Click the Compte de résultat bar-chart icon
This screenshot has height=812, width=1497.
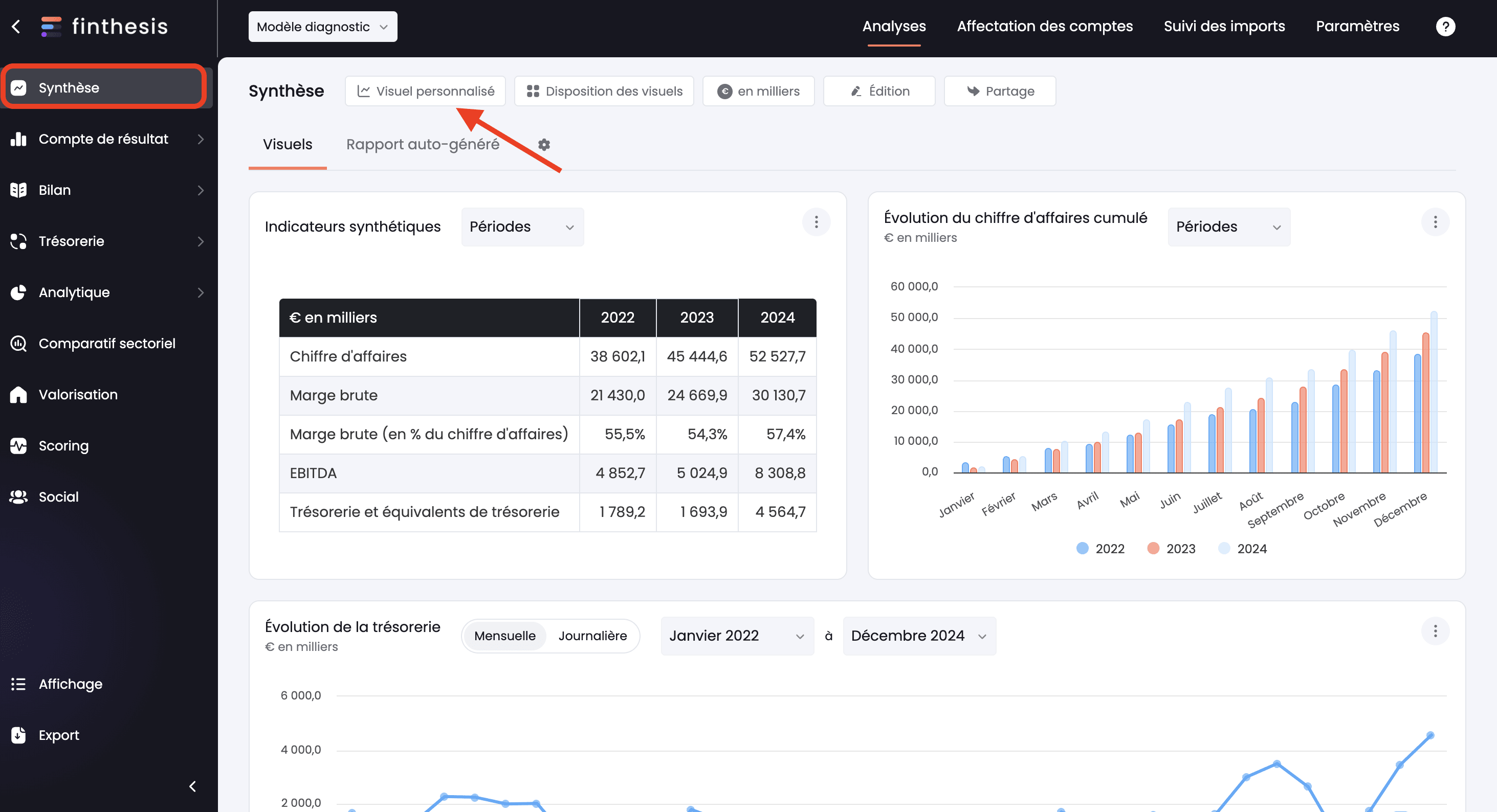pos(18,139)
